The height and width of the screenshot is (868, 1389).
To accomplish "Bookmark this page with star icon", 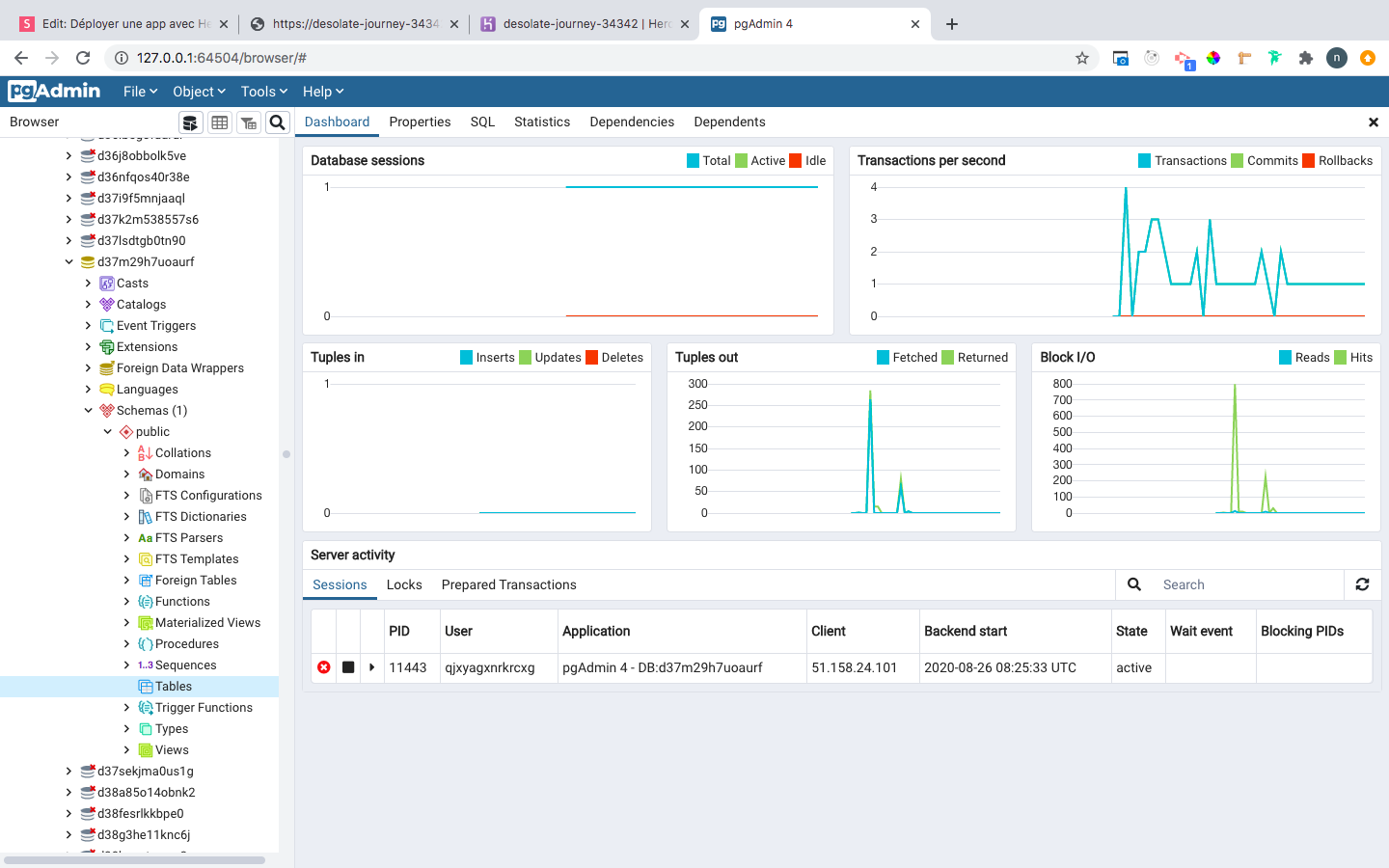I will (x=1082, y=58).
